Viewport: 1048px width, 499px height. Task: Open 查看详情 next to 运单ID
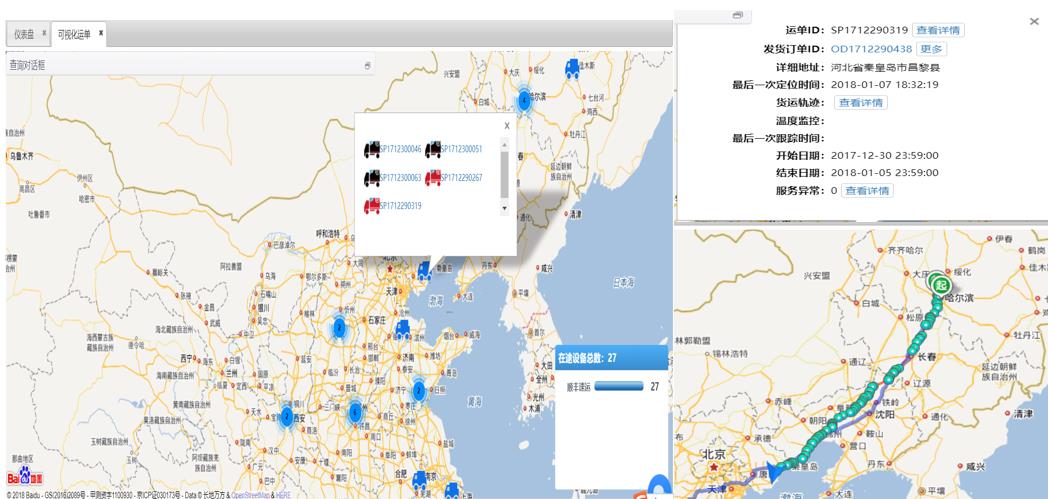click(x=937, y=30)
